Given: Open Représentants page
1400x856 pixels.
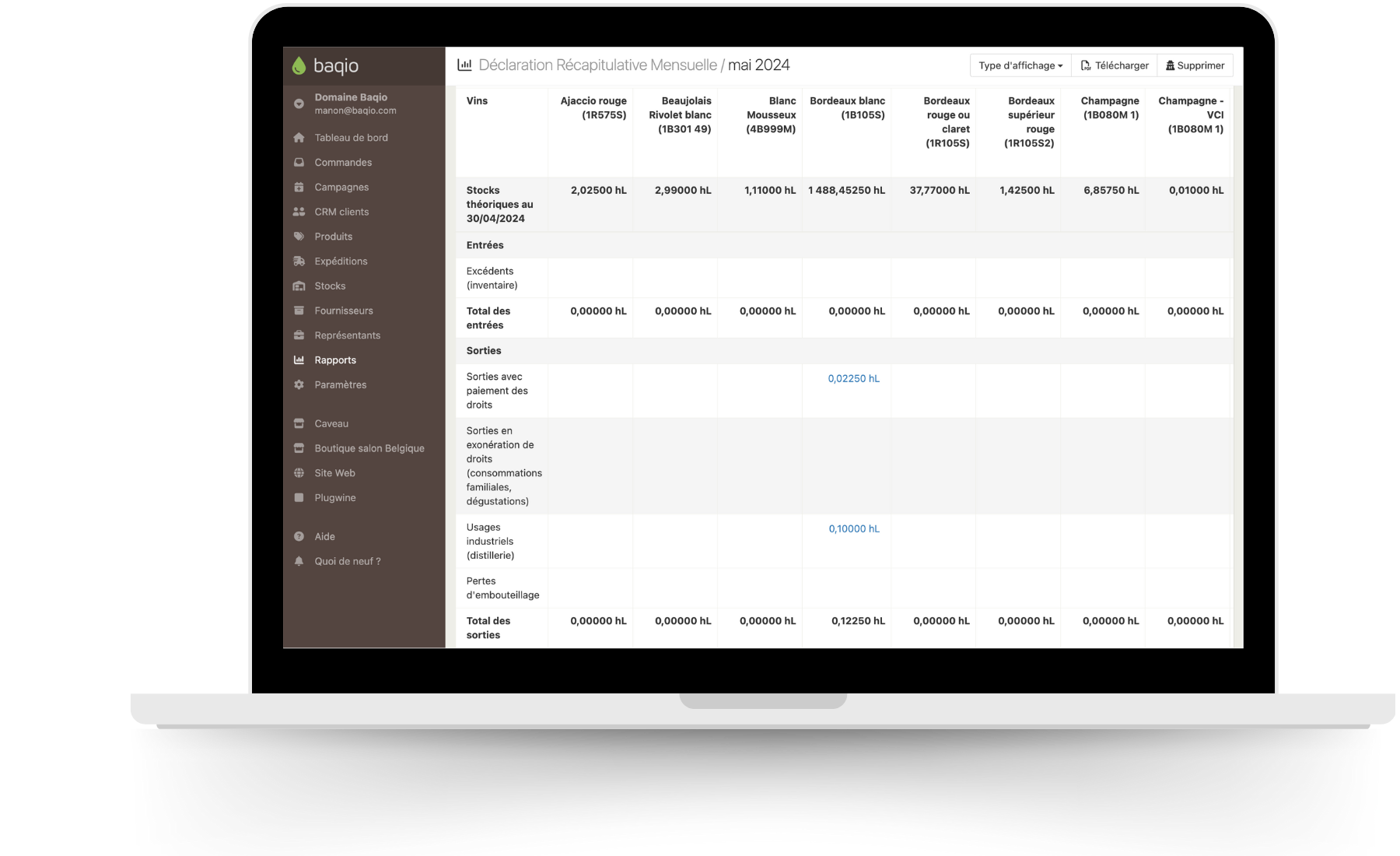Looking at the screenshot, I should coord(347,335).
